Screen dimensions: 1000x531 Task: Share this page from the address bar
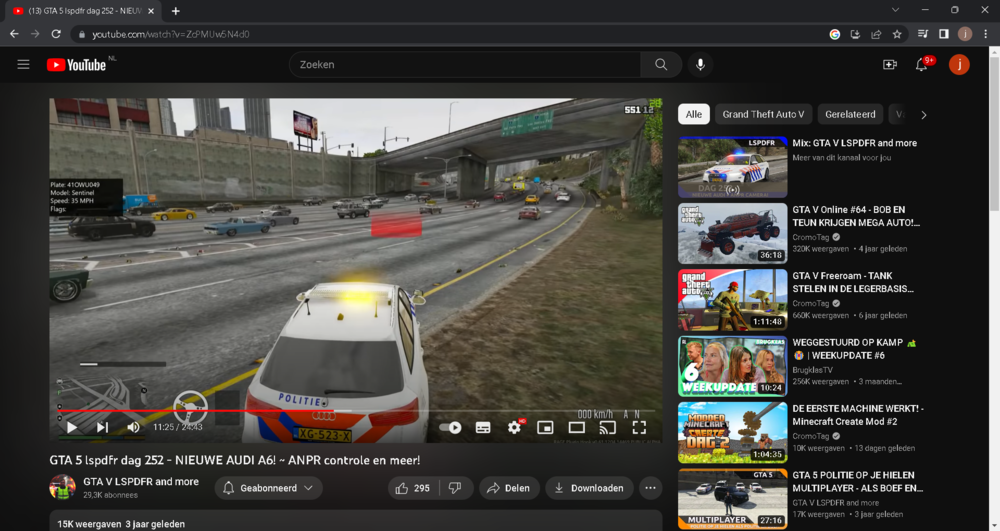876,34
